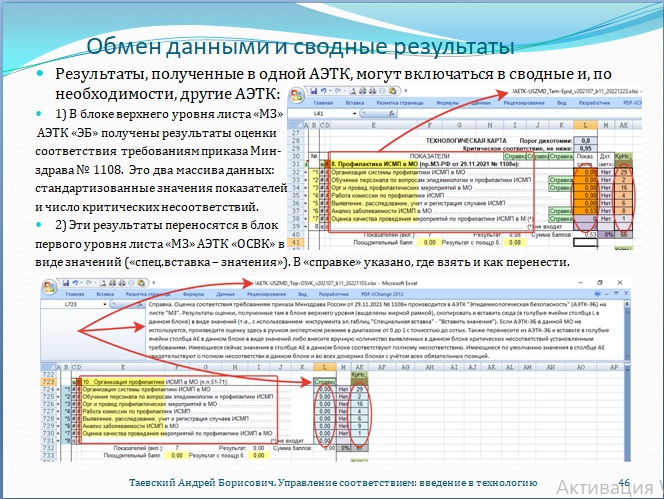Select column L header in the upper Excel
Viewport: 664px width, 499px height.
(x=585, y=125)
